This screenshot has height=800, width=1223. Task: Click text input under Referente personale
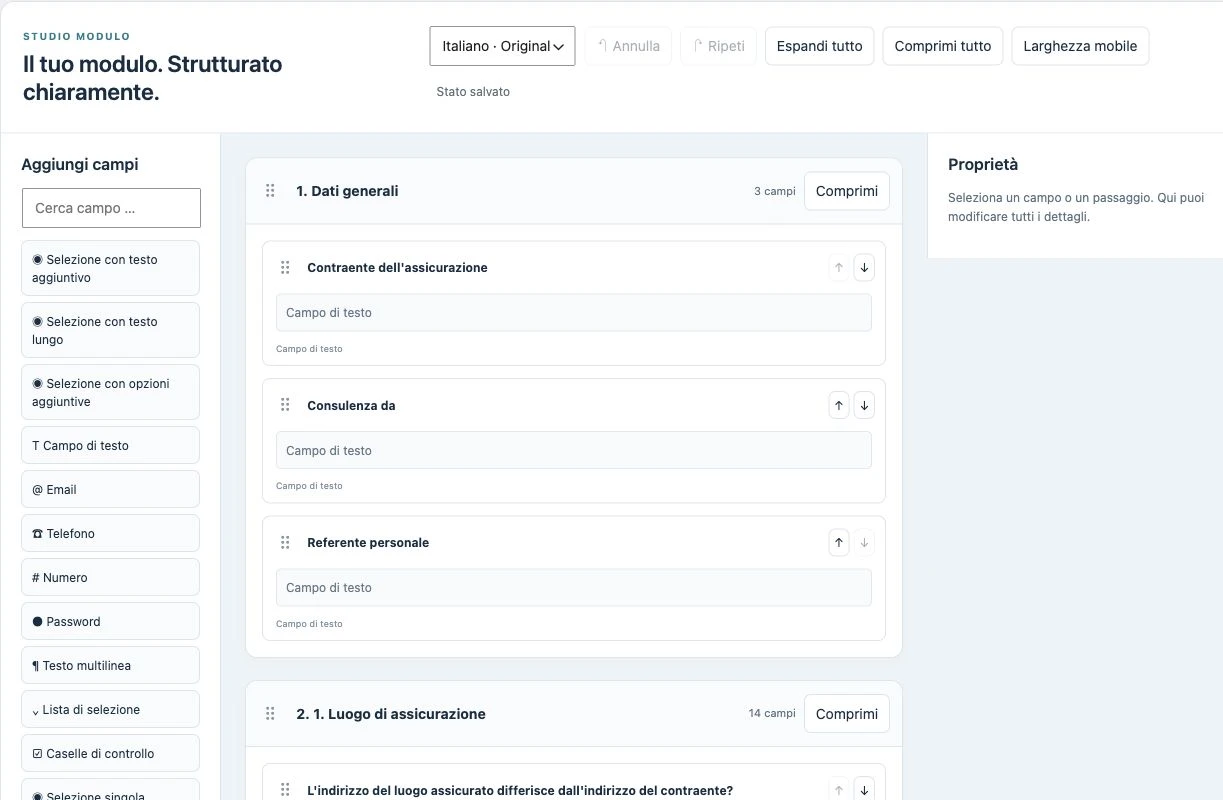coord(574,588)
